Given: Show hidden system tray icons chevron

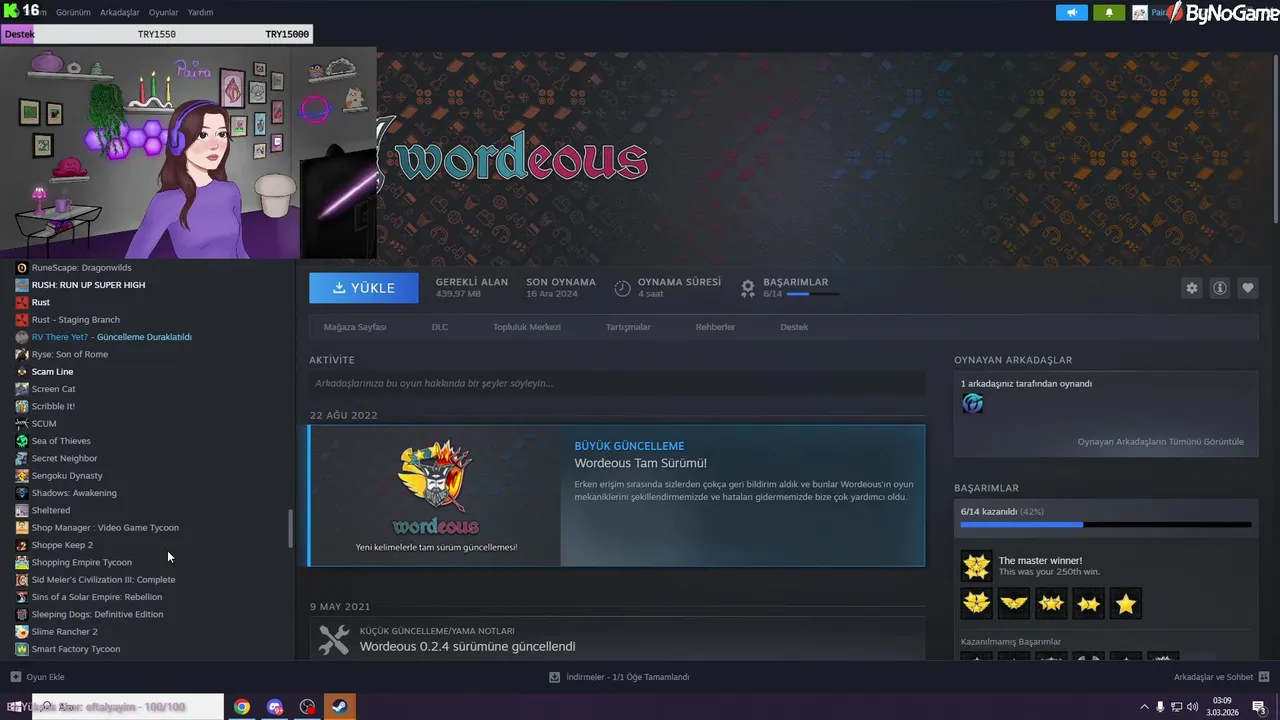Looking at the screenshot, I should coord(1144,707).
